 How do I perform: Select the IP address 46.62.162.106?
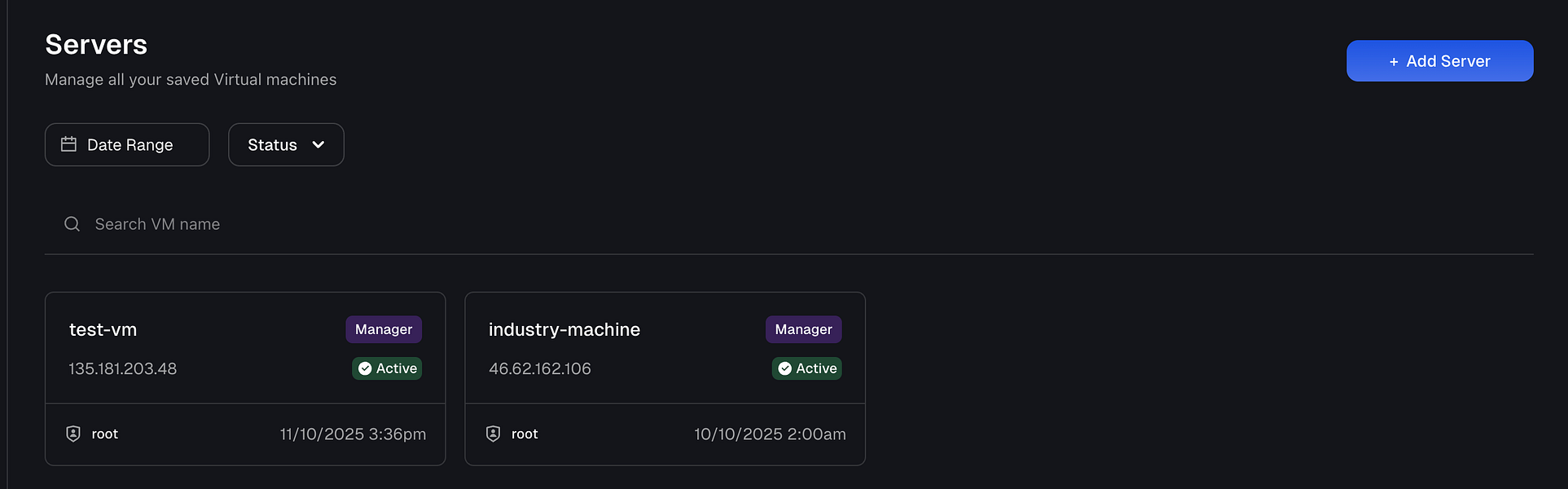point(540,368)
